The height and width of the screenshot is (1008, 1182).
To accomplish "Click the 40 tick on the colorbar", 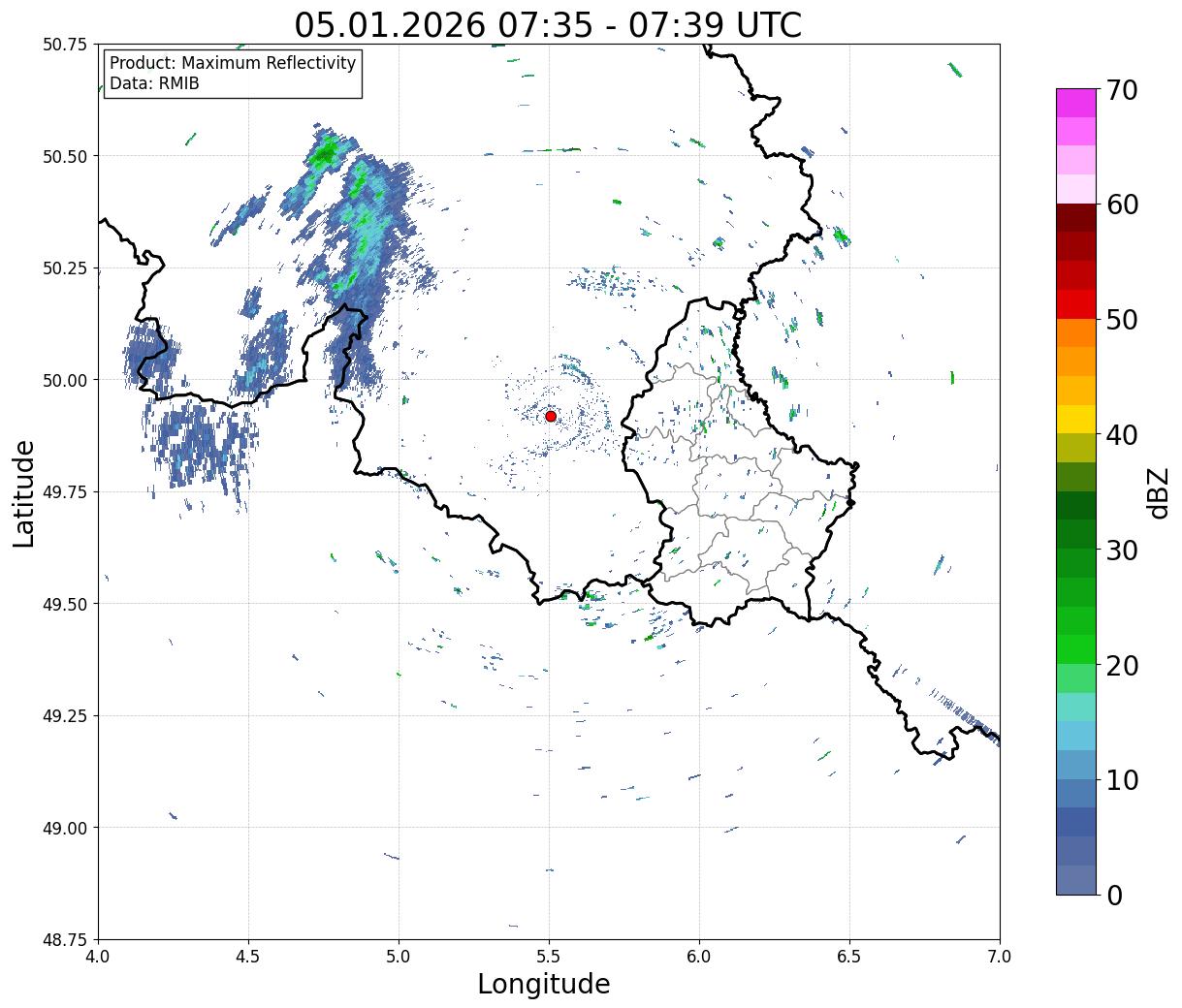I will point(1121,435).
